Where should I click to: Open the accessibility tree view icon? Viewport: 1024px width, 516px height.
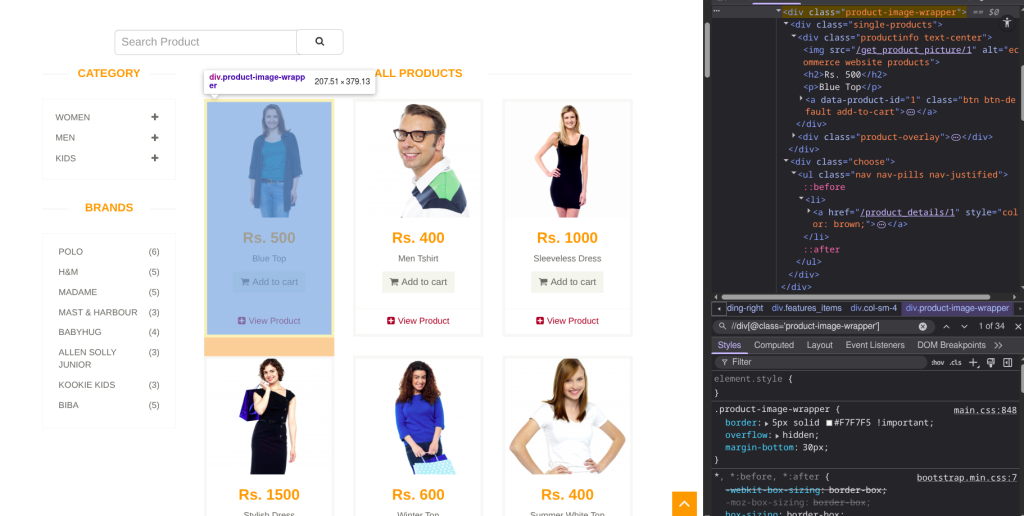coord(1006,21)
